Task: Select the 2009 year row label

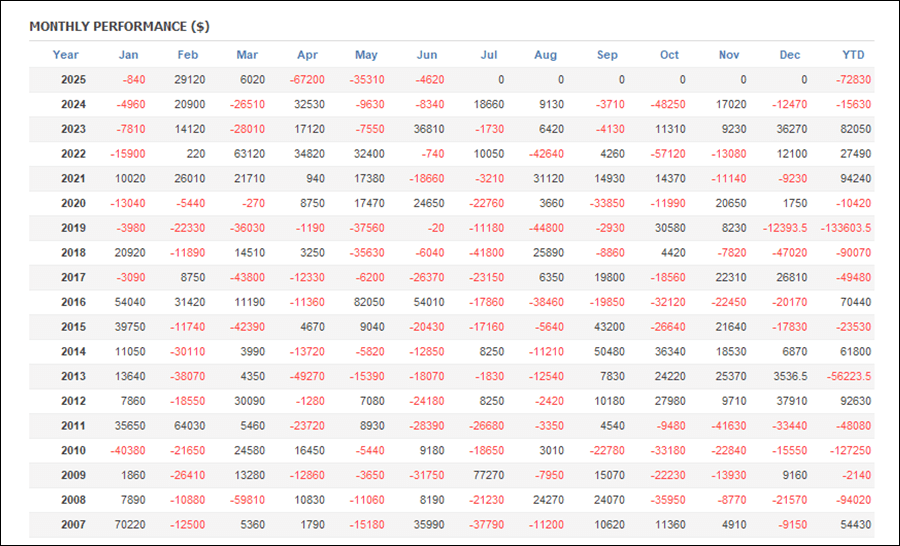Action: [73, 475]
